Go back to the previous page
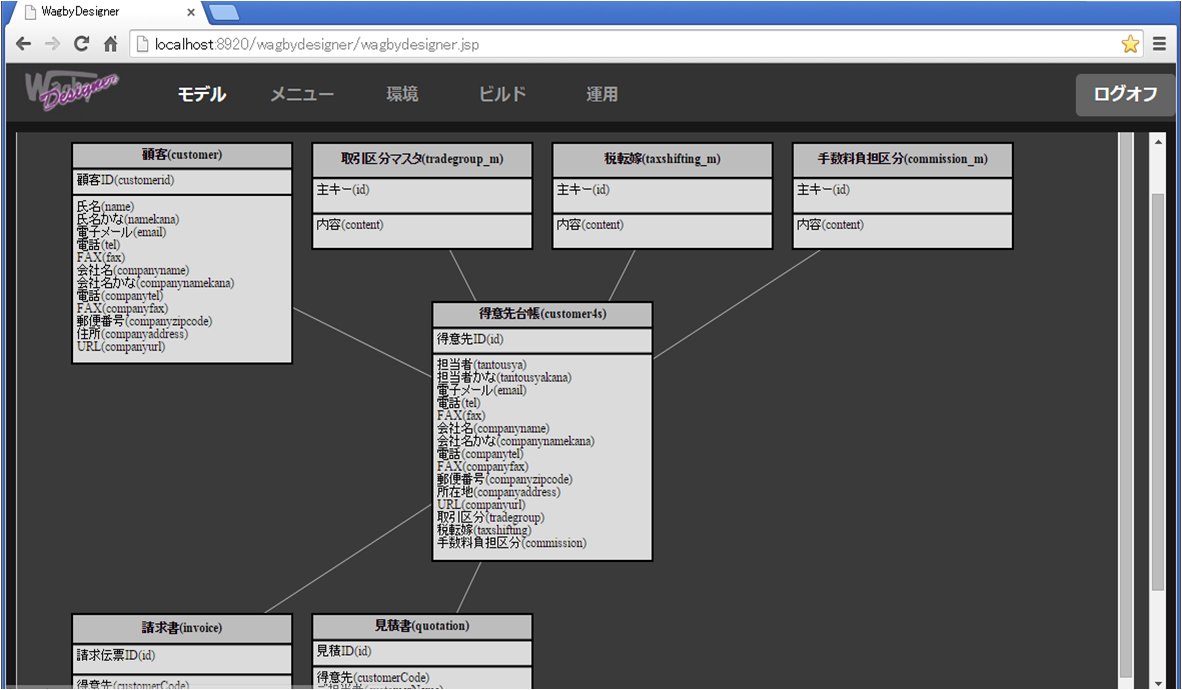 click(23, 44)
